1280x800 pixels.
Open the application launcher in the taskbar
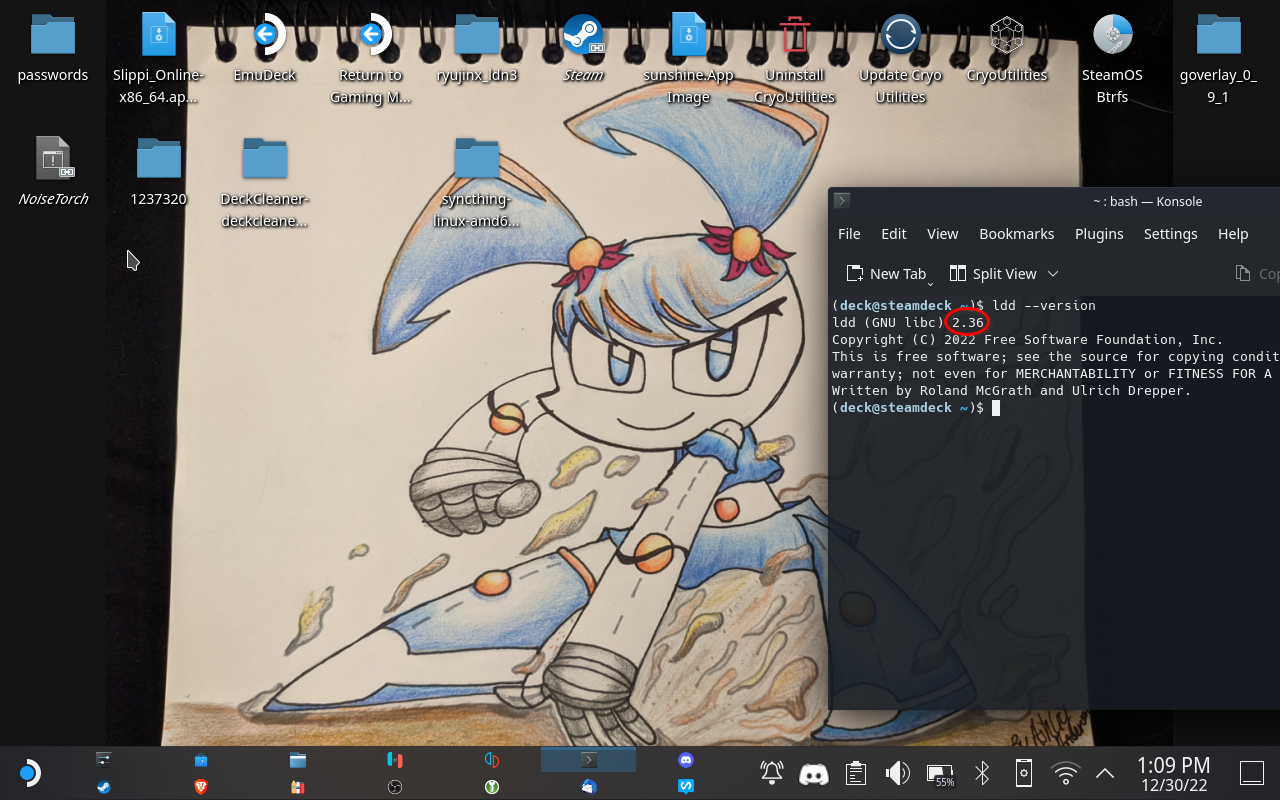pos(29,773)
